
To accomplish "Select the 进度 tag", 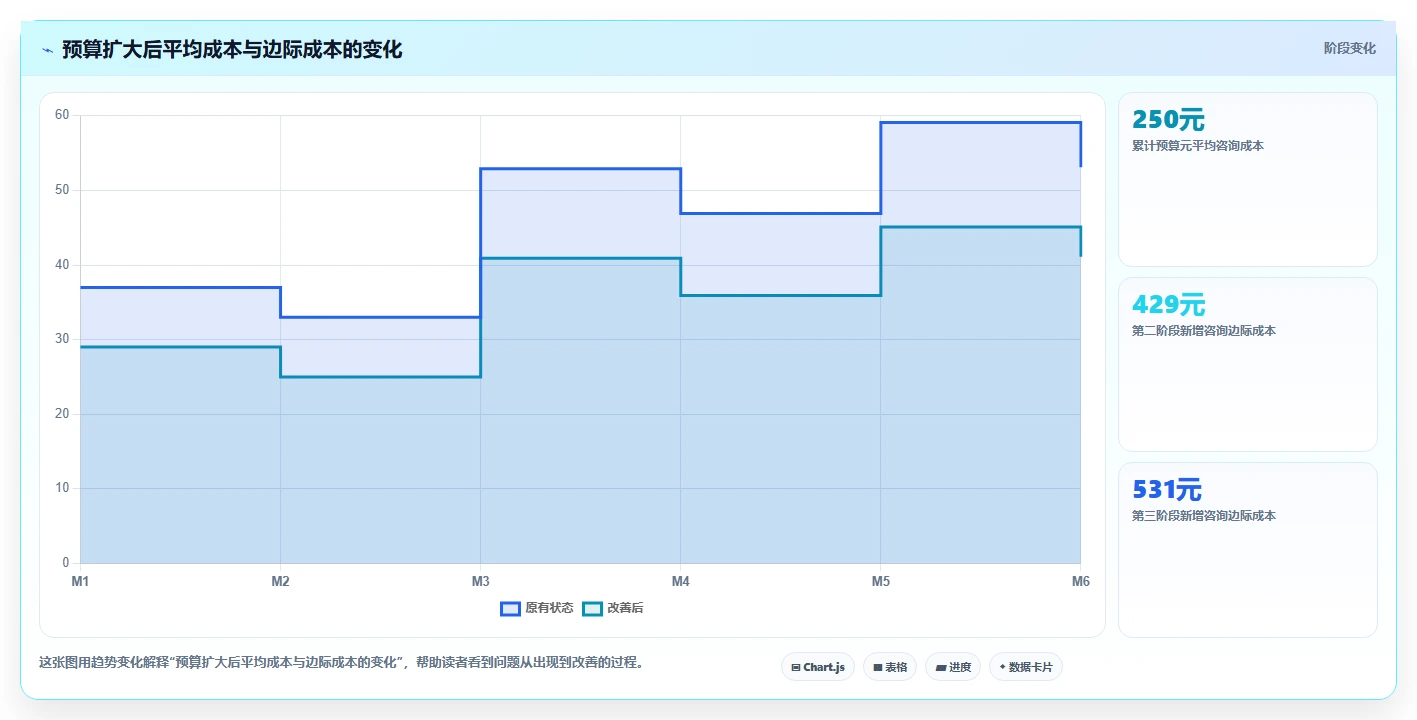I will (953, 667).
